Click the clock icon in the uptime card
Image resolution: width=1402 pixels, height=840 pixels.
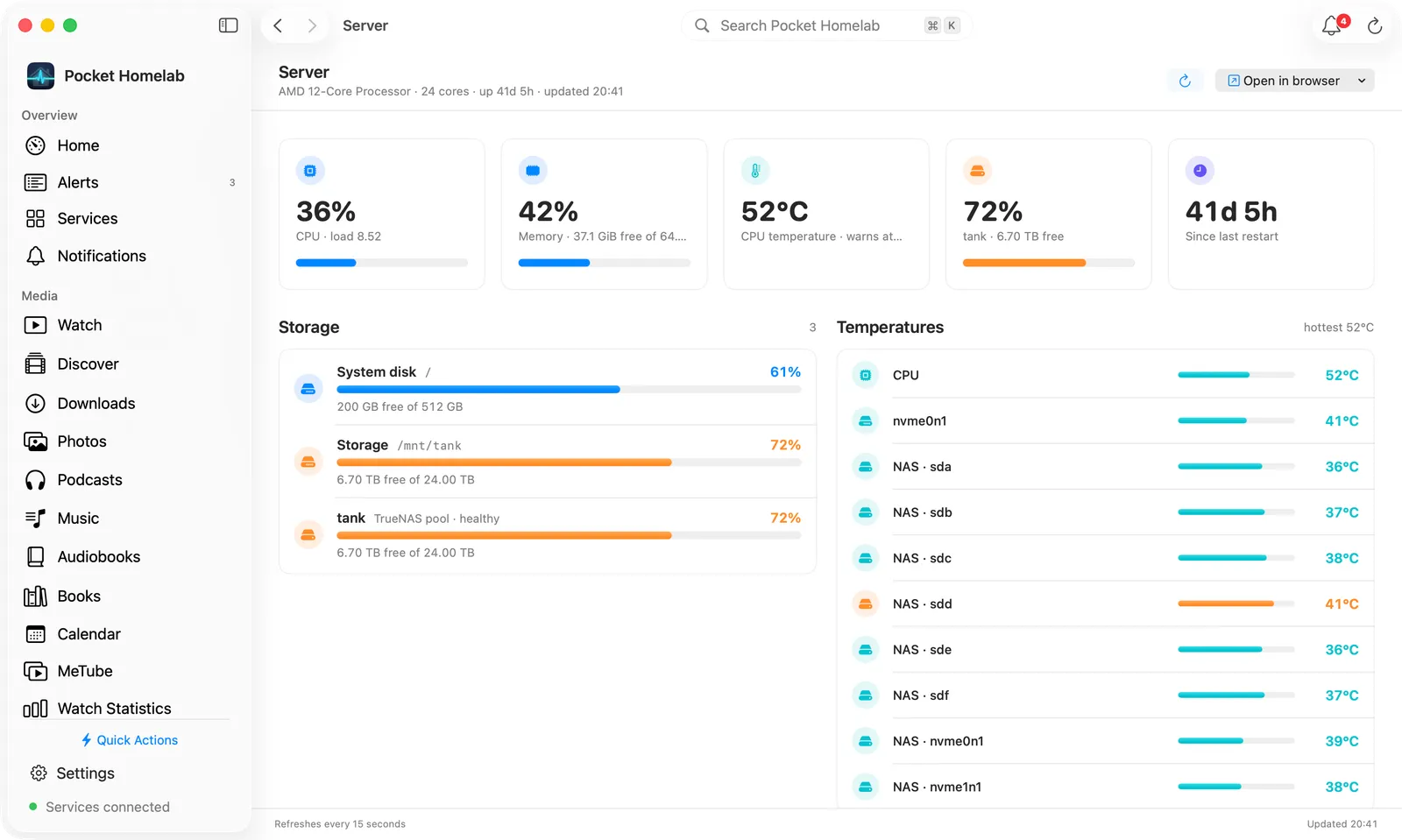click(x=1200, y=171)
